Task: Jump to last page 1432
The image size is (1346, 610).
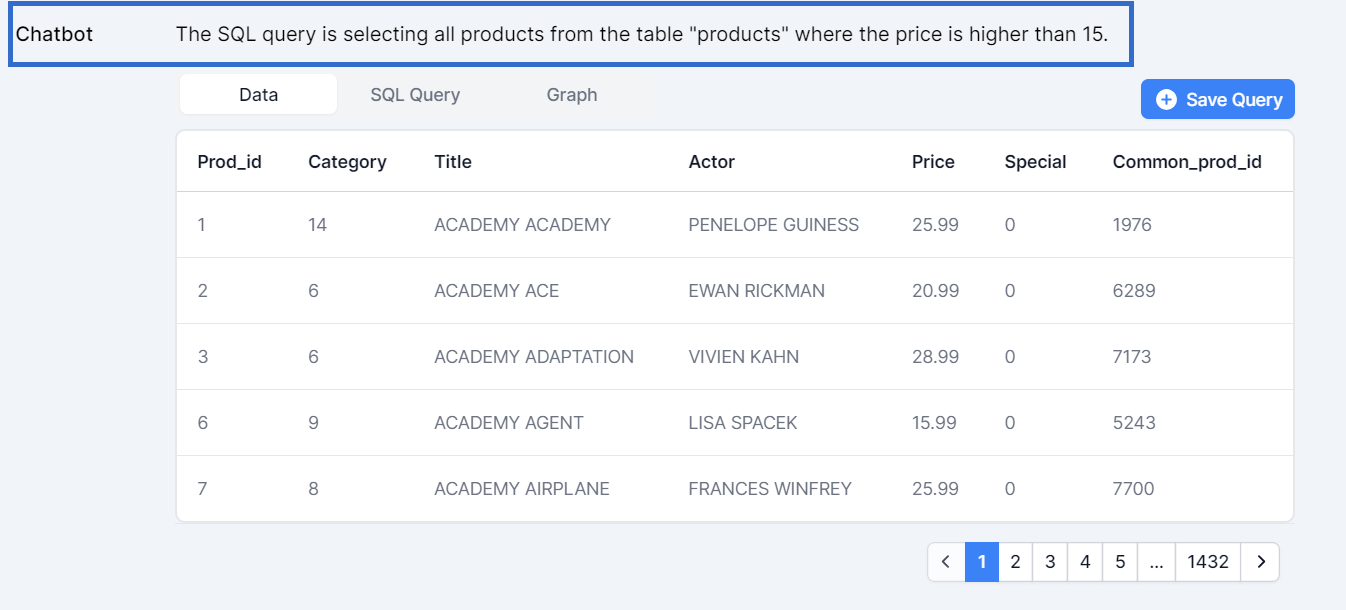Action: tap(1208, 562)
